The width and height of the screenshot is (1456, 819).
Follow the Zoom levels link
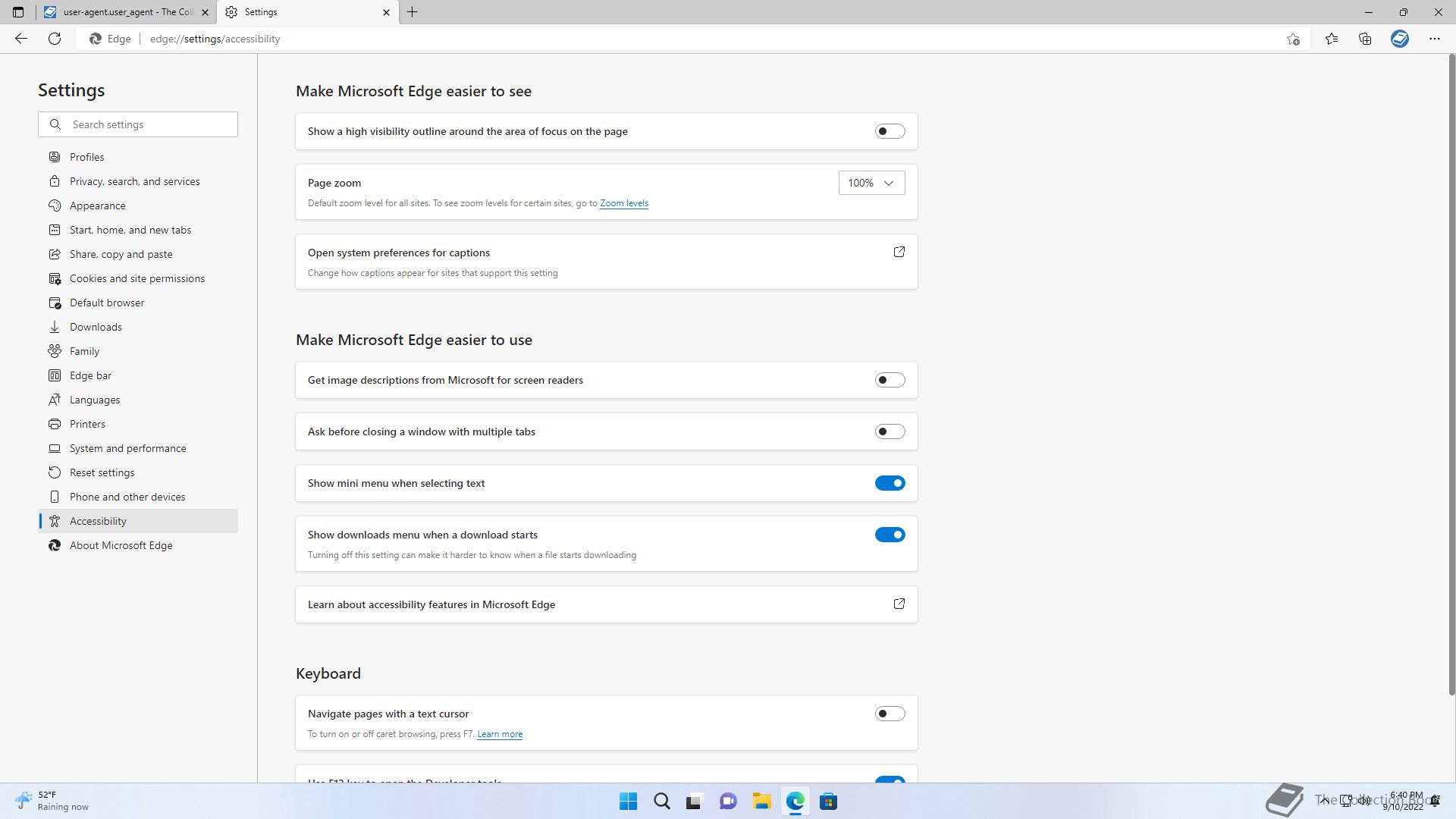coord(623,203)
